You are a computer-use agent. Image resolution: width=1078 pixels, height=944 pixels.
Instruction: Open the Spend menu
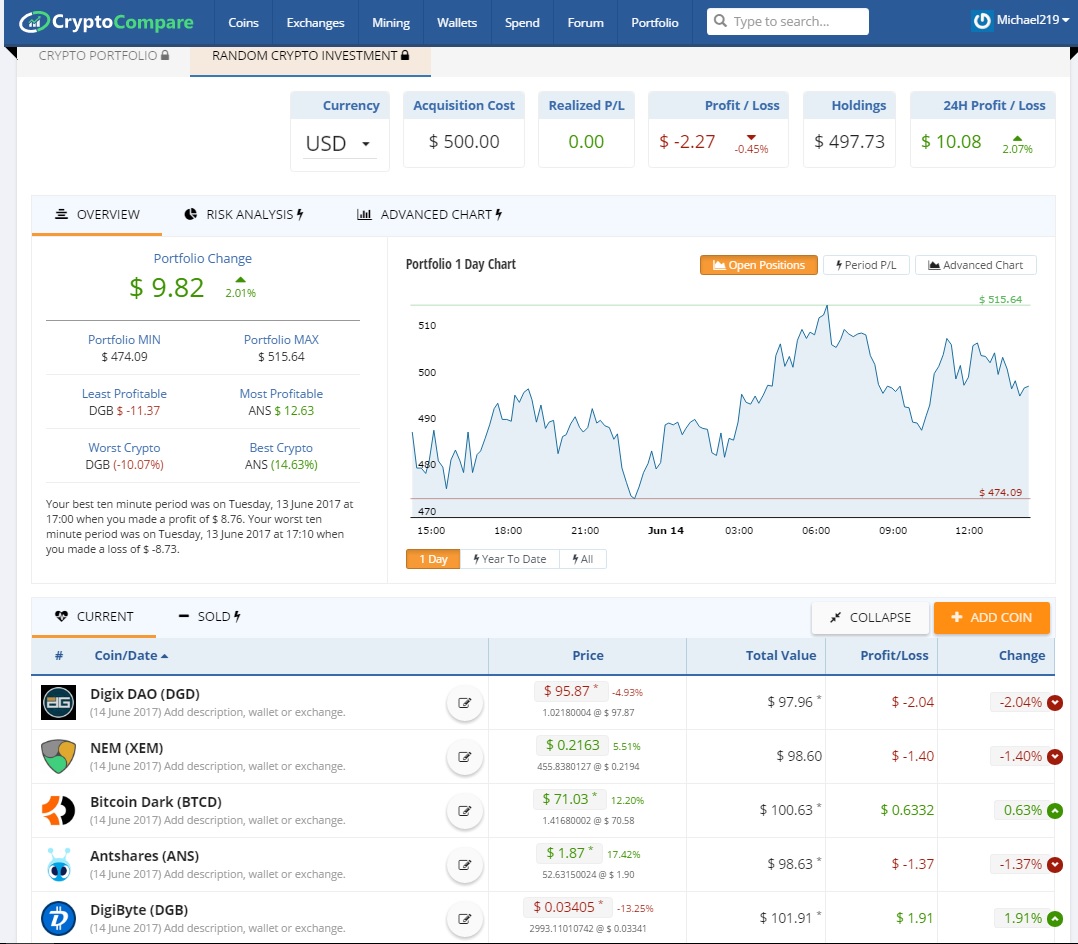tap(522, 23)
